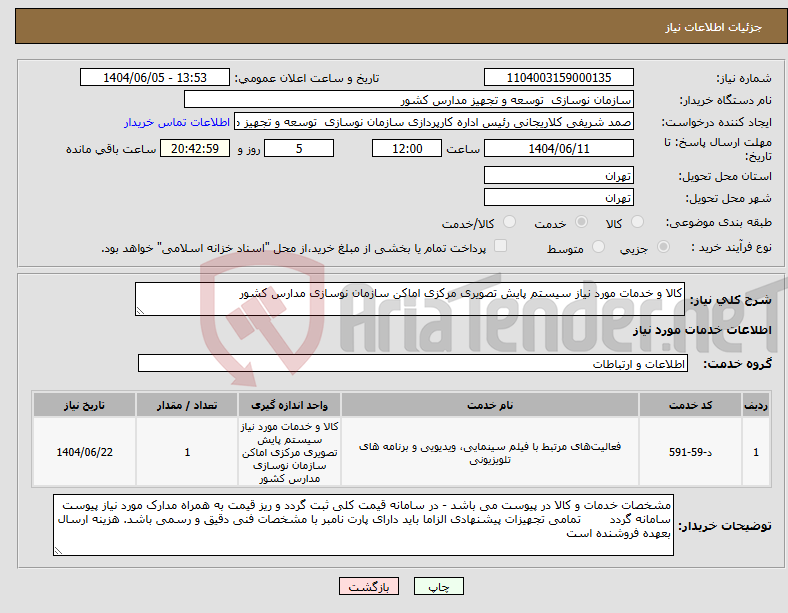788x613 pixels.
Task: Click the نوع فرآیند خرید label
Action: pos(732,247)
